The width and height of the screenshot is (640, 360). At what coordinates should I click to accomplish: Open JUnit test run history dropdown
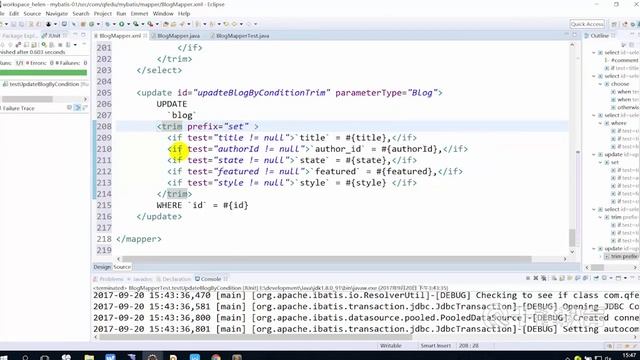coord(75,45)
